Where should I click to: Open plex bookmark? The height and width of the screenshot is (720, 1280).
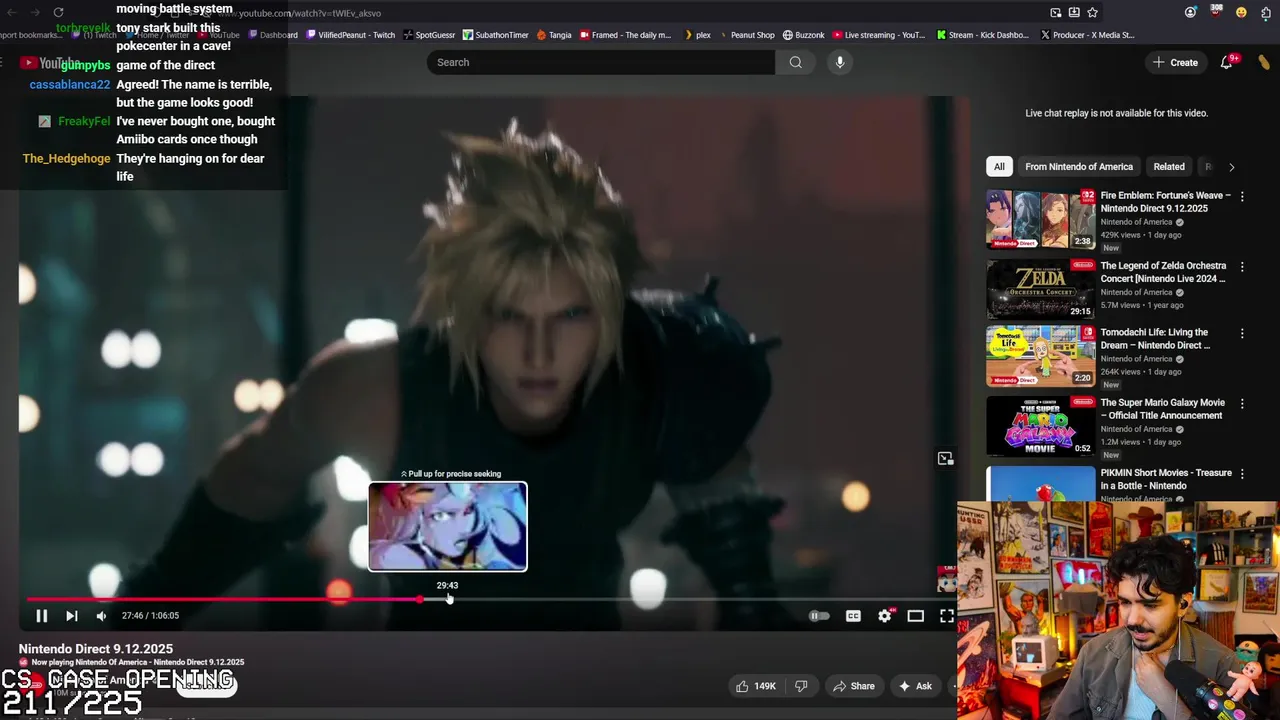pos(697,35)
